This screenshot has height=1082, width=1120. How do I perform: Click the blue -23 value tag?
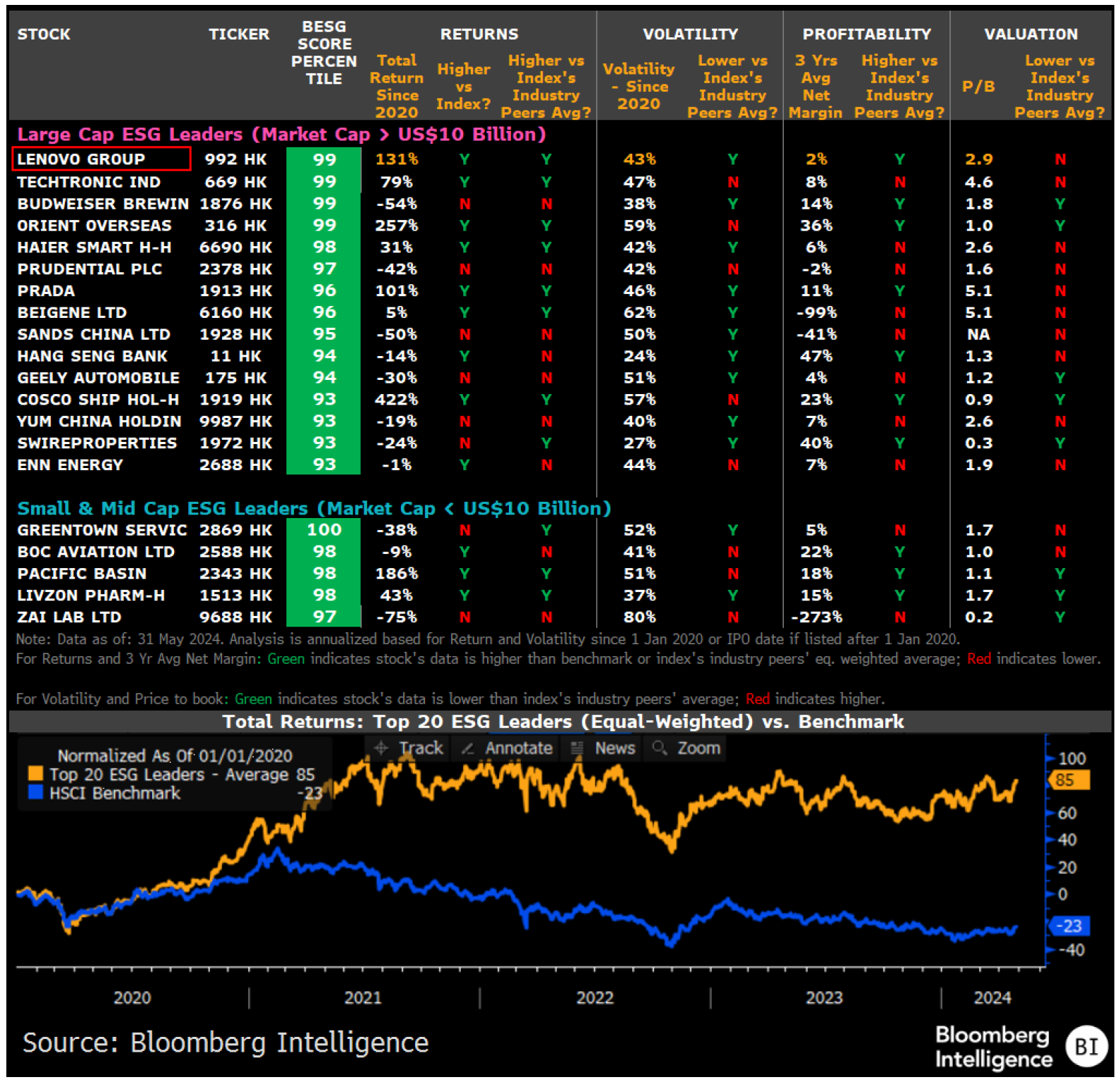click(1069, 926)
